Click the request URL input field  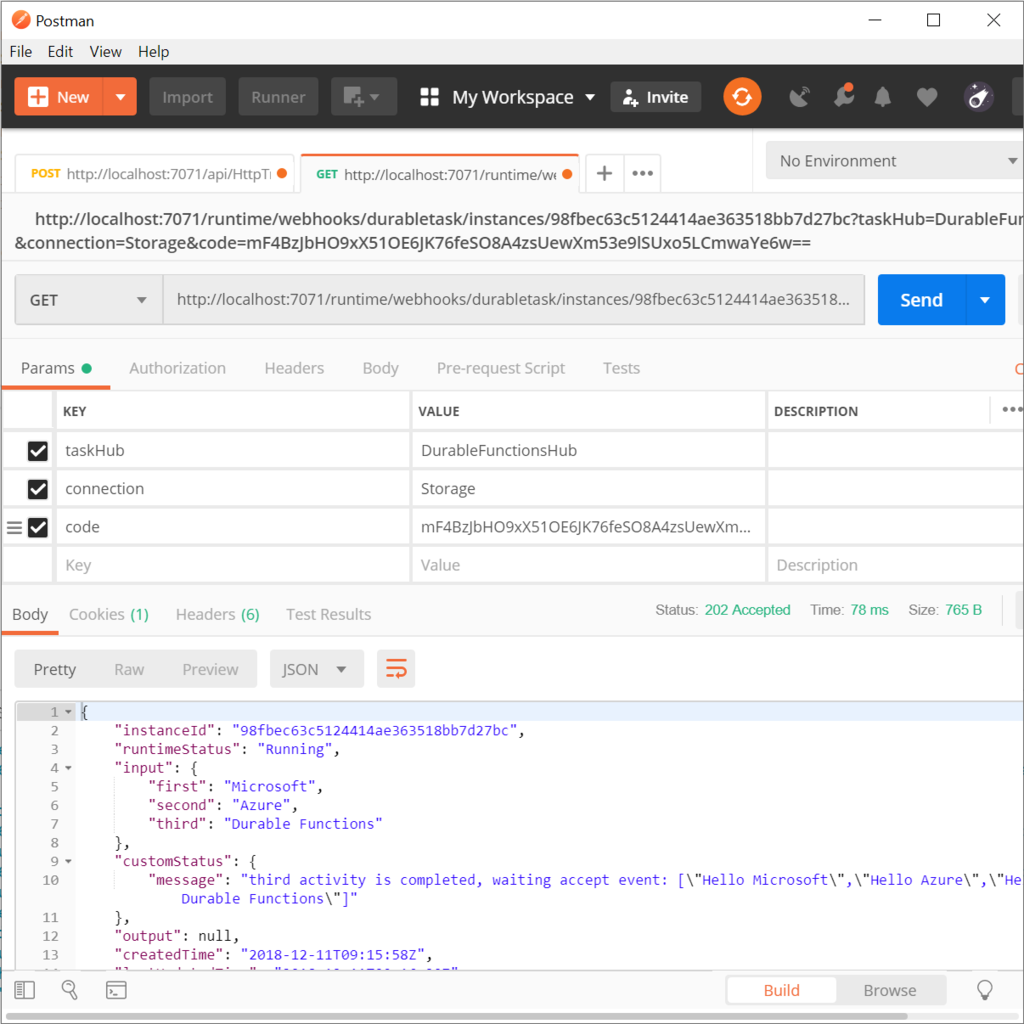[x=513, y=300]
